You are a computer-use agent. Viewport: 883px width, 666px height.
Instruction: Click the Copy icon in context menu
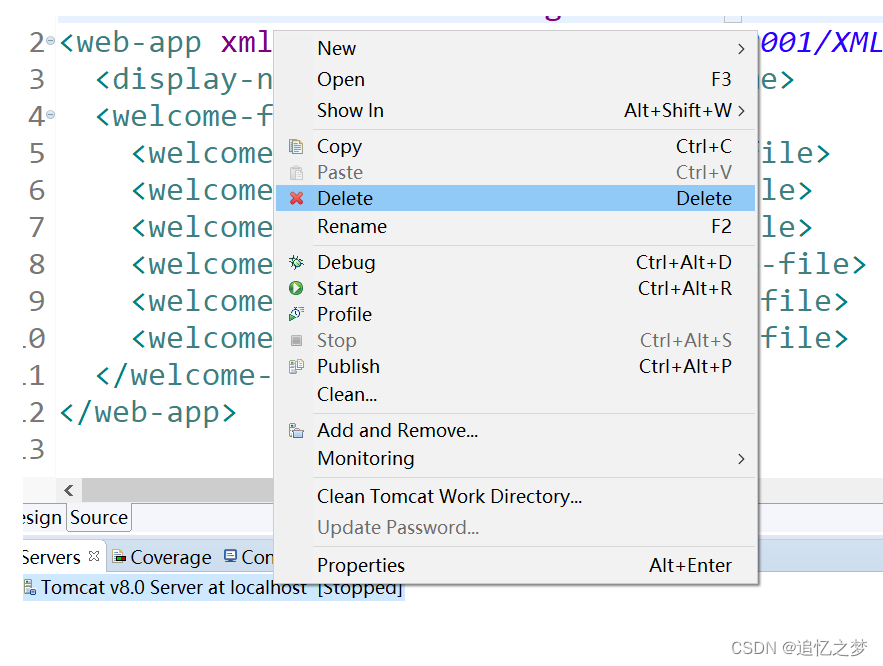[296, 147]
